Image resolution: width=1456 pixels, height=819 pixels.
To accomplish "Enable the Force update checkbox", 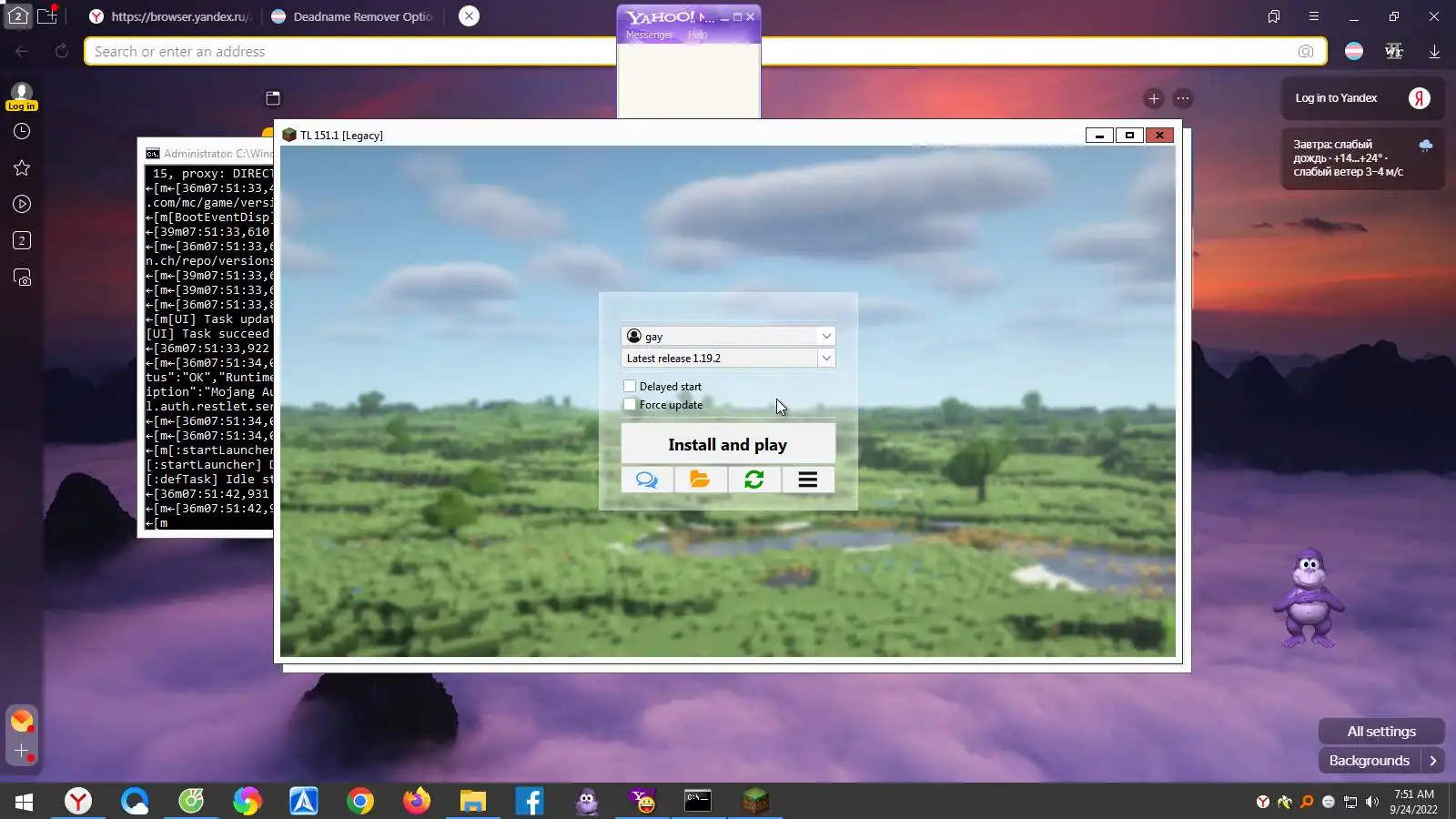I will point(630,404).
